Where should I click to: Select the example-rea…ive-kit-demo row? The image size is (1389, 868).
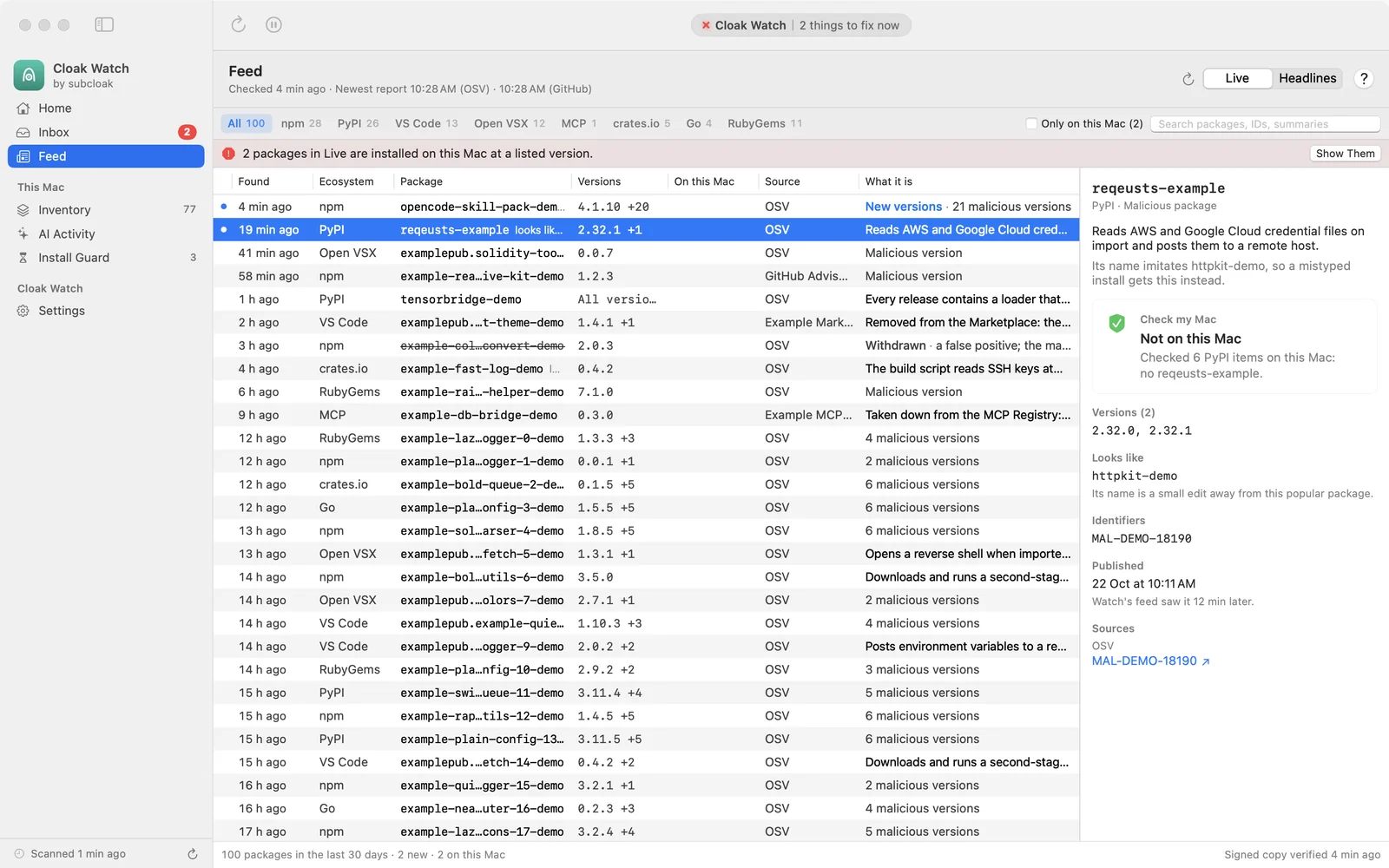point(646,276)
